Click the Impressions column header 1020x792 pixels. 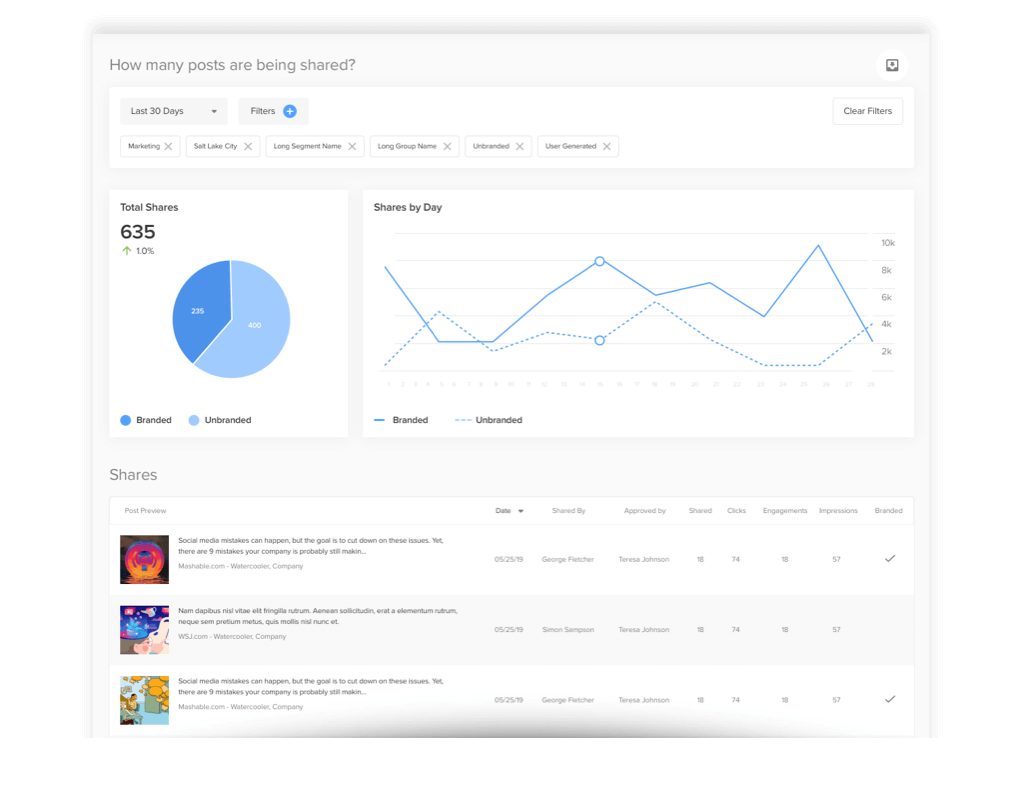[837, 511]
